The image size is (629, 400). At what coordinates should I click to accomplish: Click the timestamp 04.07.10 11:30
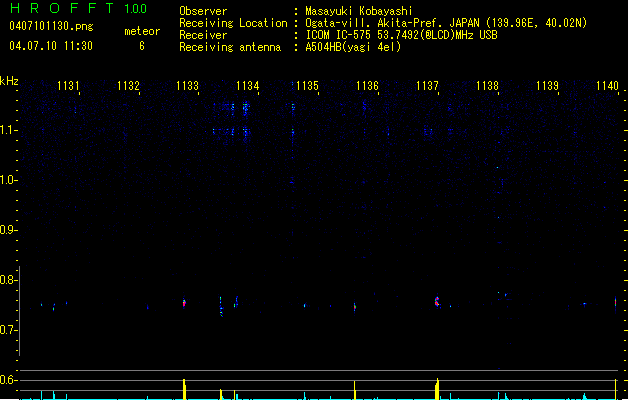click(x=51, y=46)
